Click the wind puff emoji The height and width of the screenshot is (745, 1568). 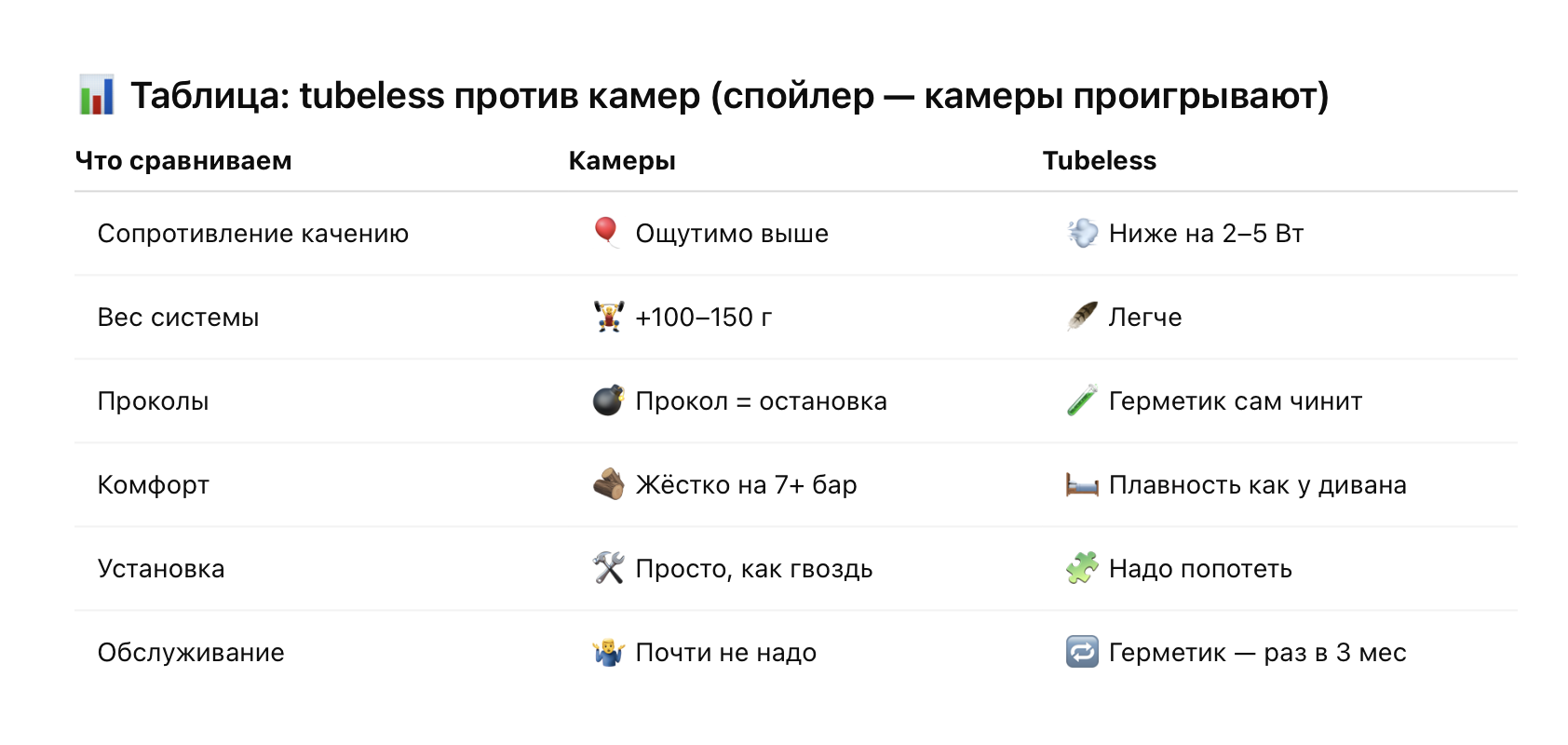pyautogui.click(x=1082, y=233)
